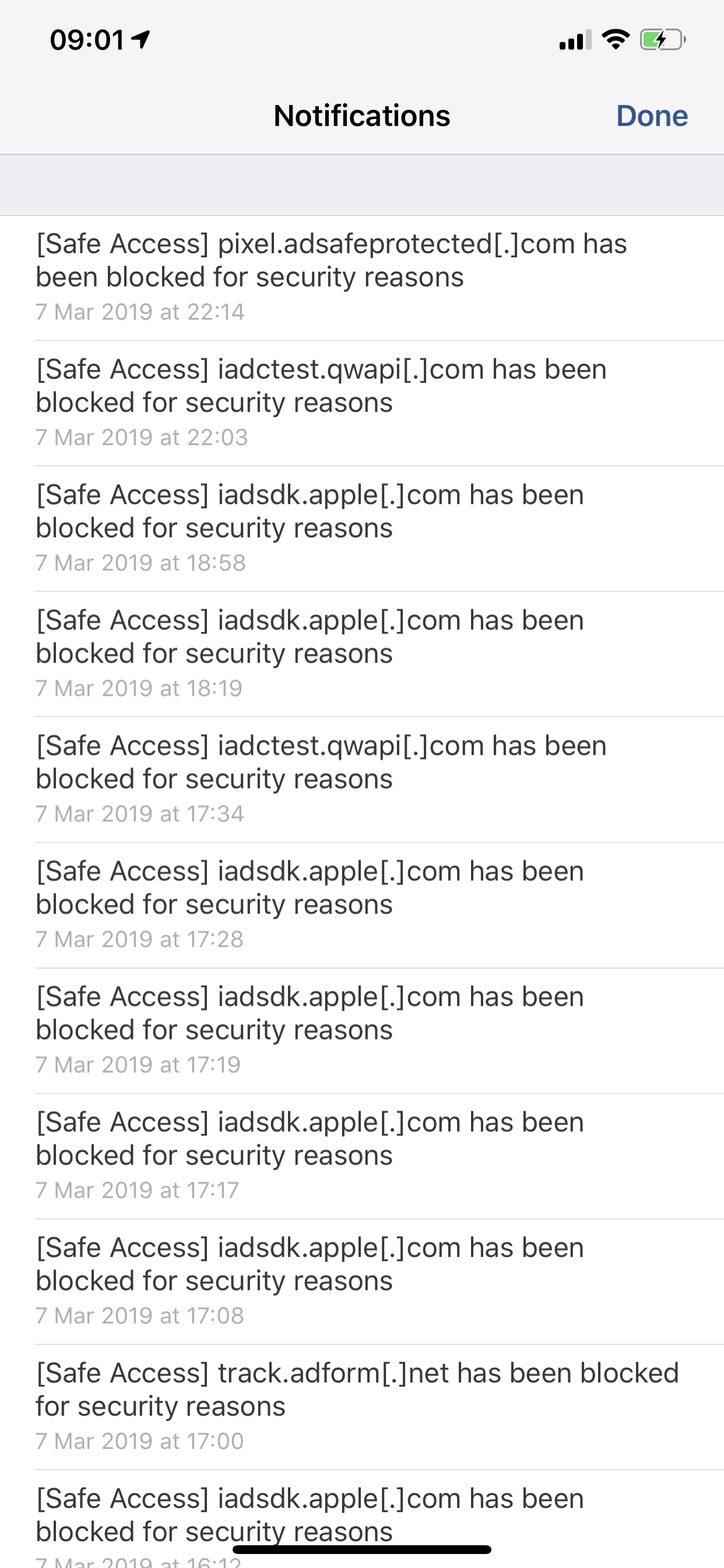
Task: Select iadsdk.apple notification from 18:19
Action: point(362,654)
